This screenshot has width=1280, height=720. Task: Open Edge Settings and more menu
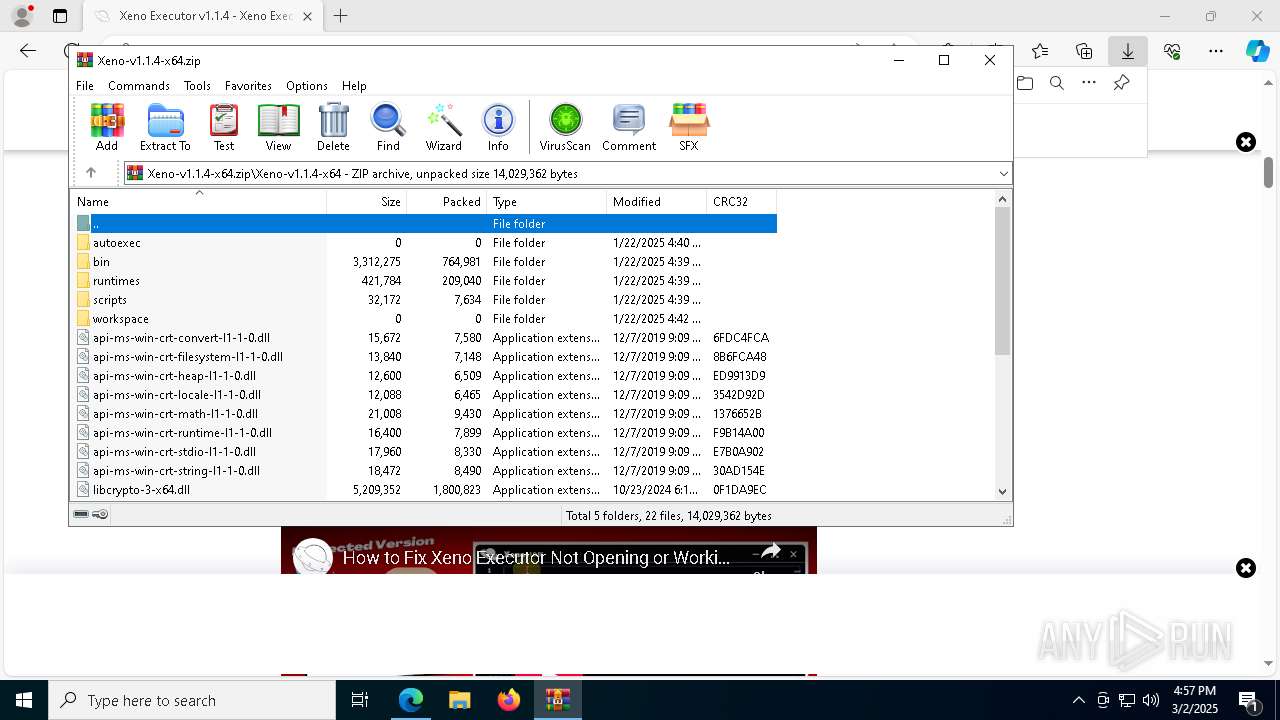[x=1216, y=51]
